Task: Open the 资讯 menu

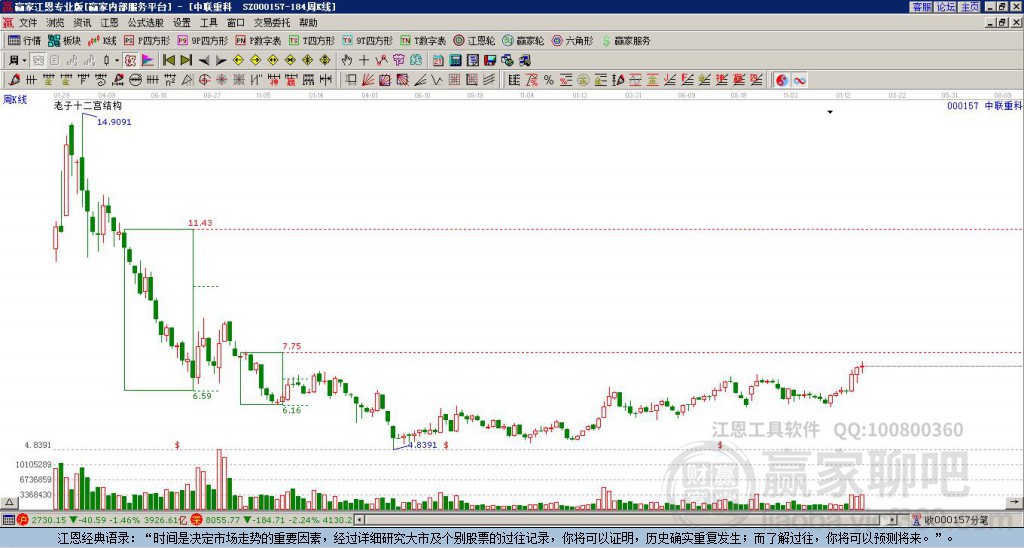Action: 82,23
